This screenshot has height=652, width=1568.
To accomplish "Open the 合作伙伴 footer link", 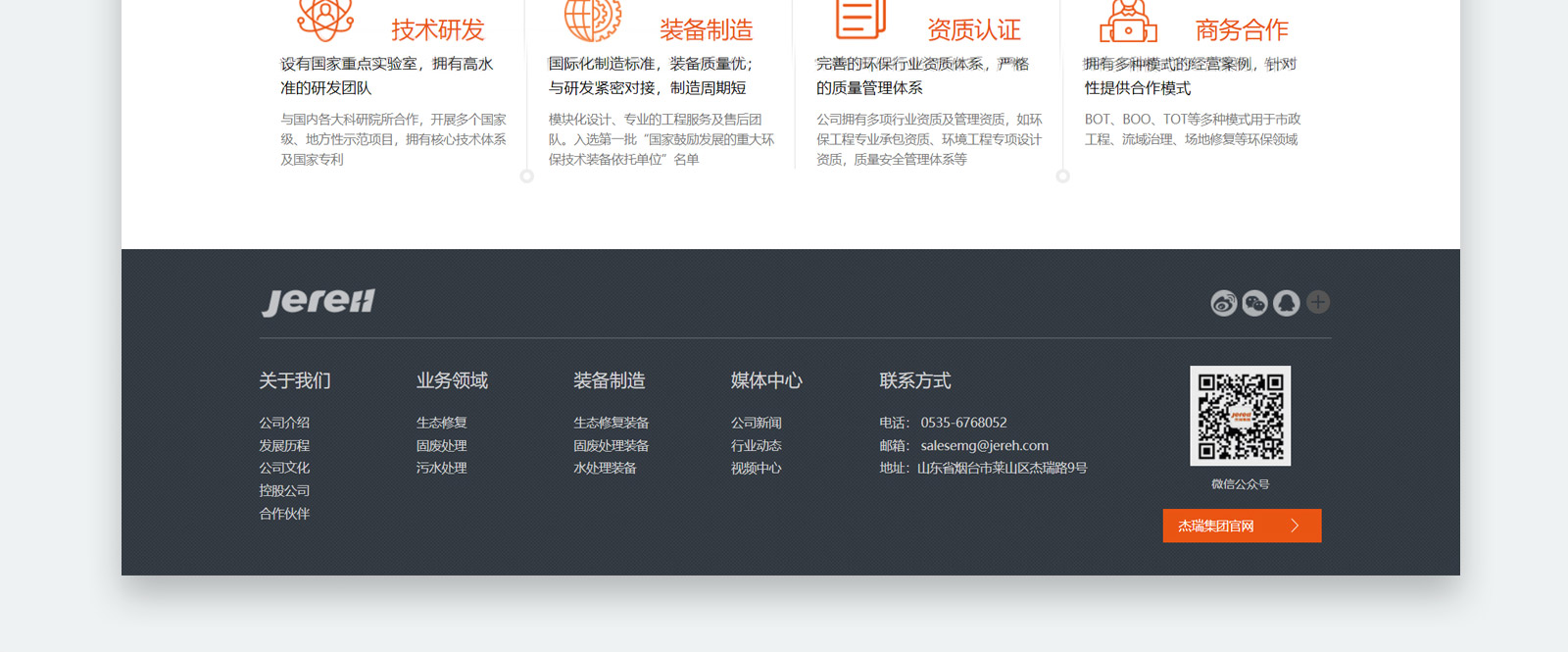I will pos(284,513).
